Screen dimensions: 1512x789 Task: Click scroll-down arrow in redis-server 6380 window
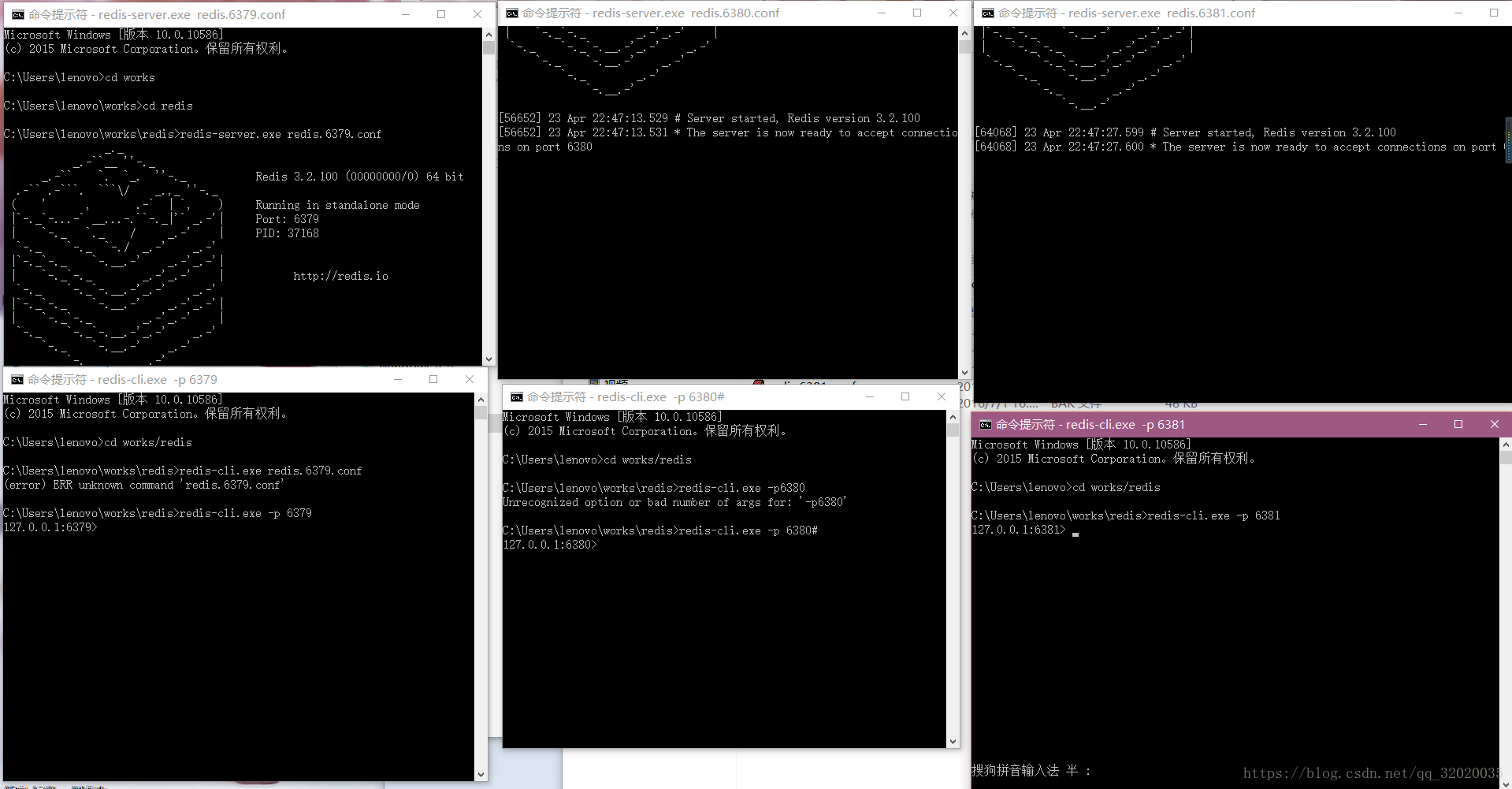coord(964,372)
